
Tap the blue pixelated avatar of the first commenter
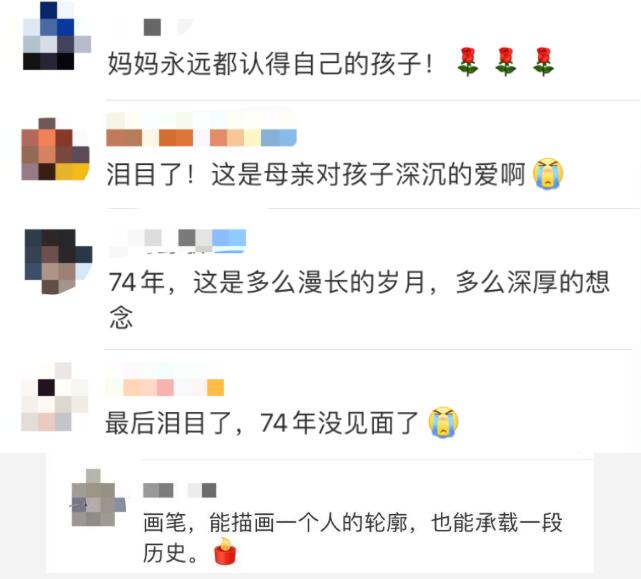57,36
